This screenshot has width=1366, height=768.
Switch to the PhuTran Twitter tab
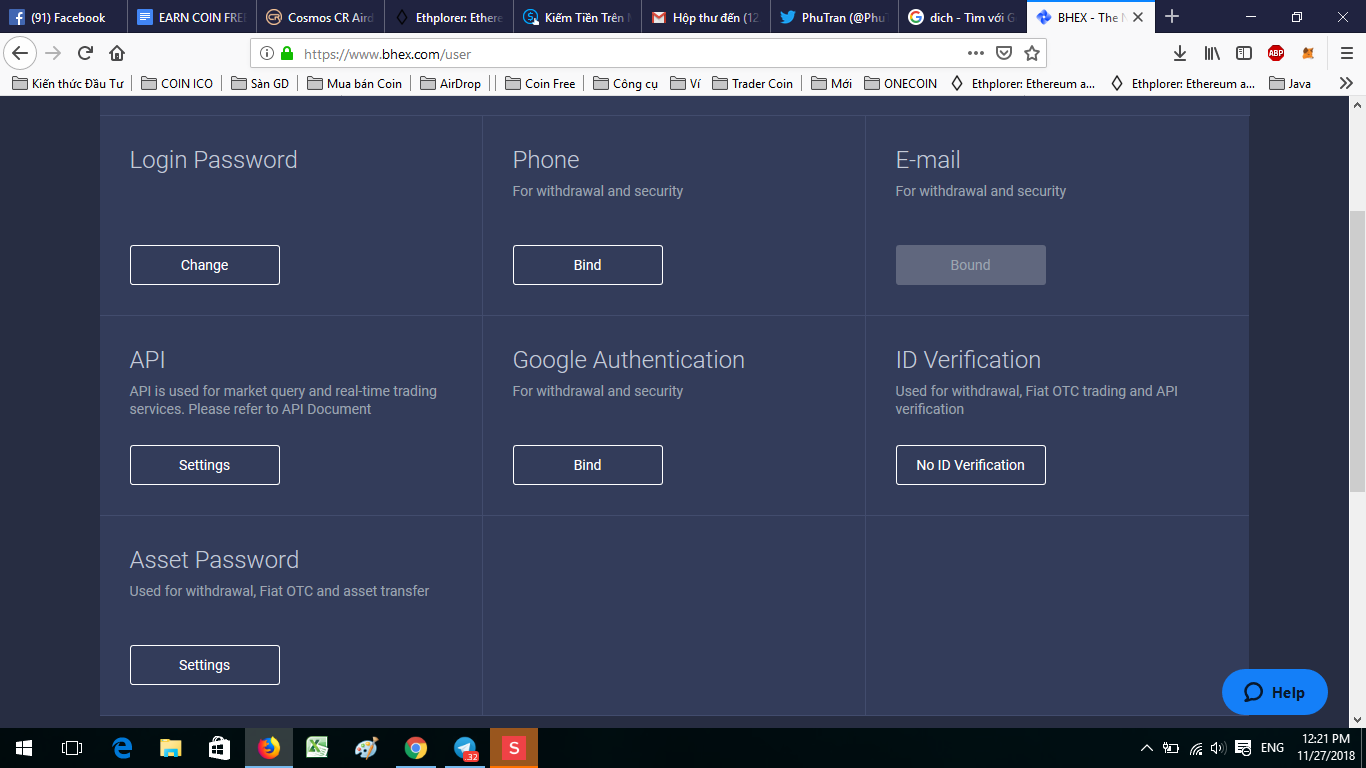833,17
